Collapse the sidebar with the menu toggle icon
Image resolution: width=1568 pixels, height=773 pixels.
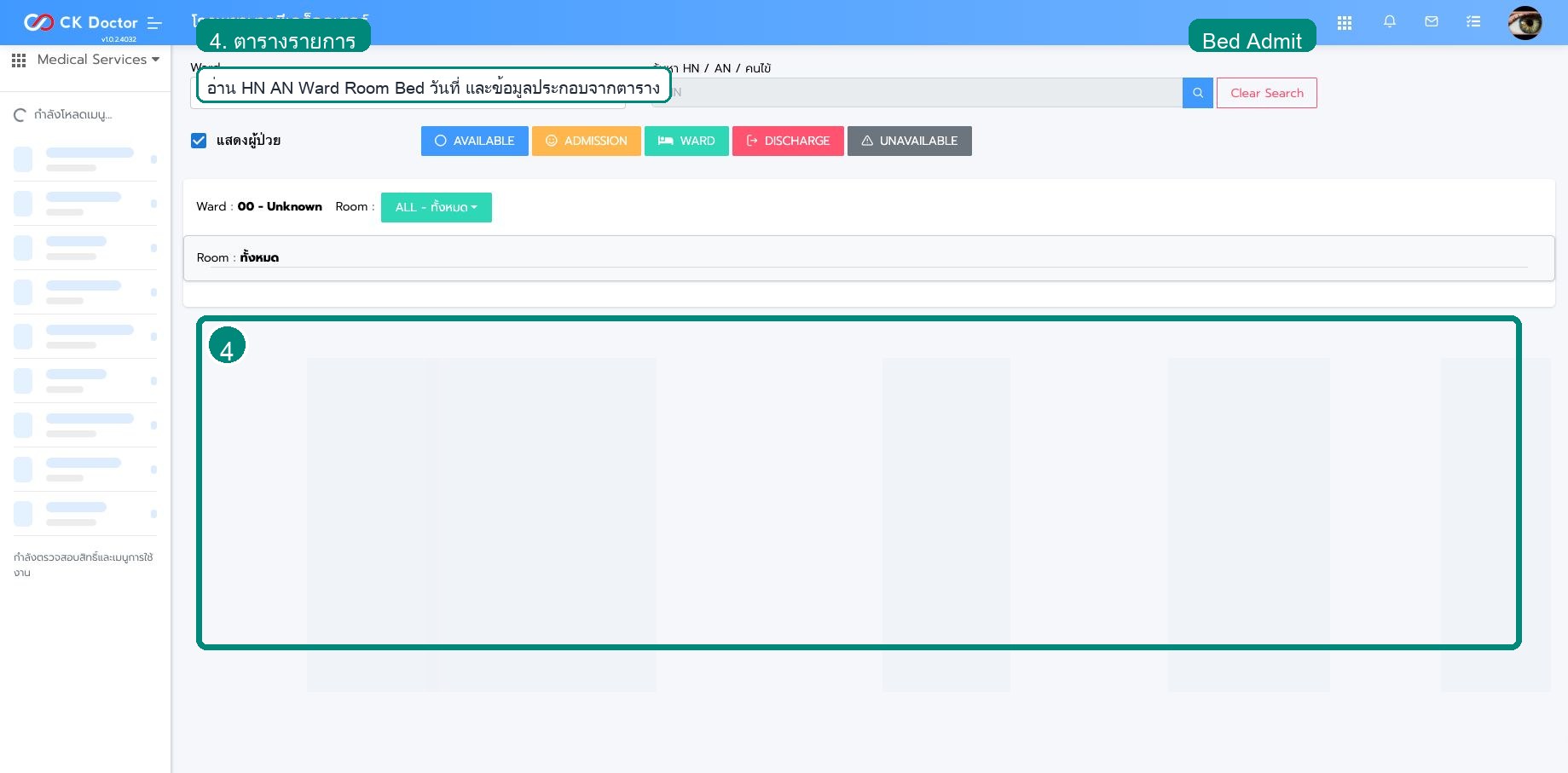point(154,23)
